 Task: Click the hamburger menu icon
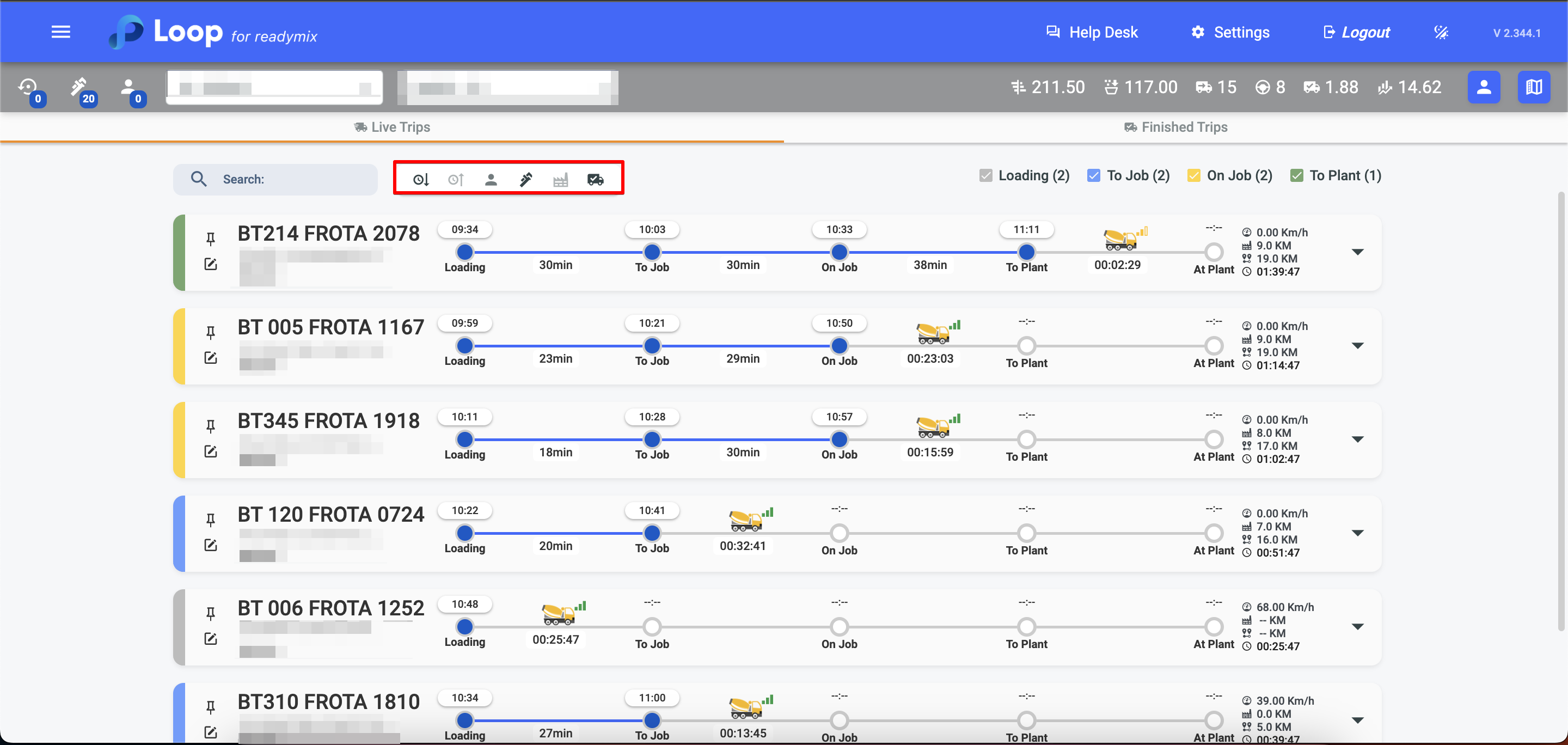point(61,32)
